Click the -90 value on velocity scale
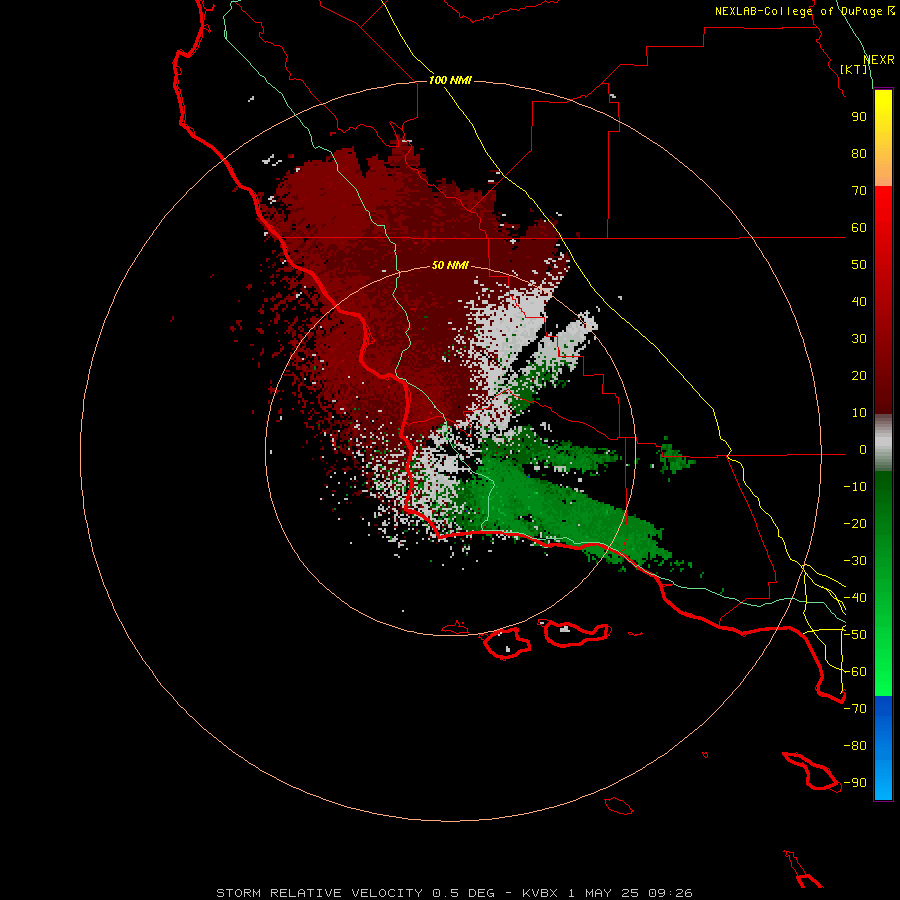This screenshot has width=900, height=900. [x=855, y=783]
